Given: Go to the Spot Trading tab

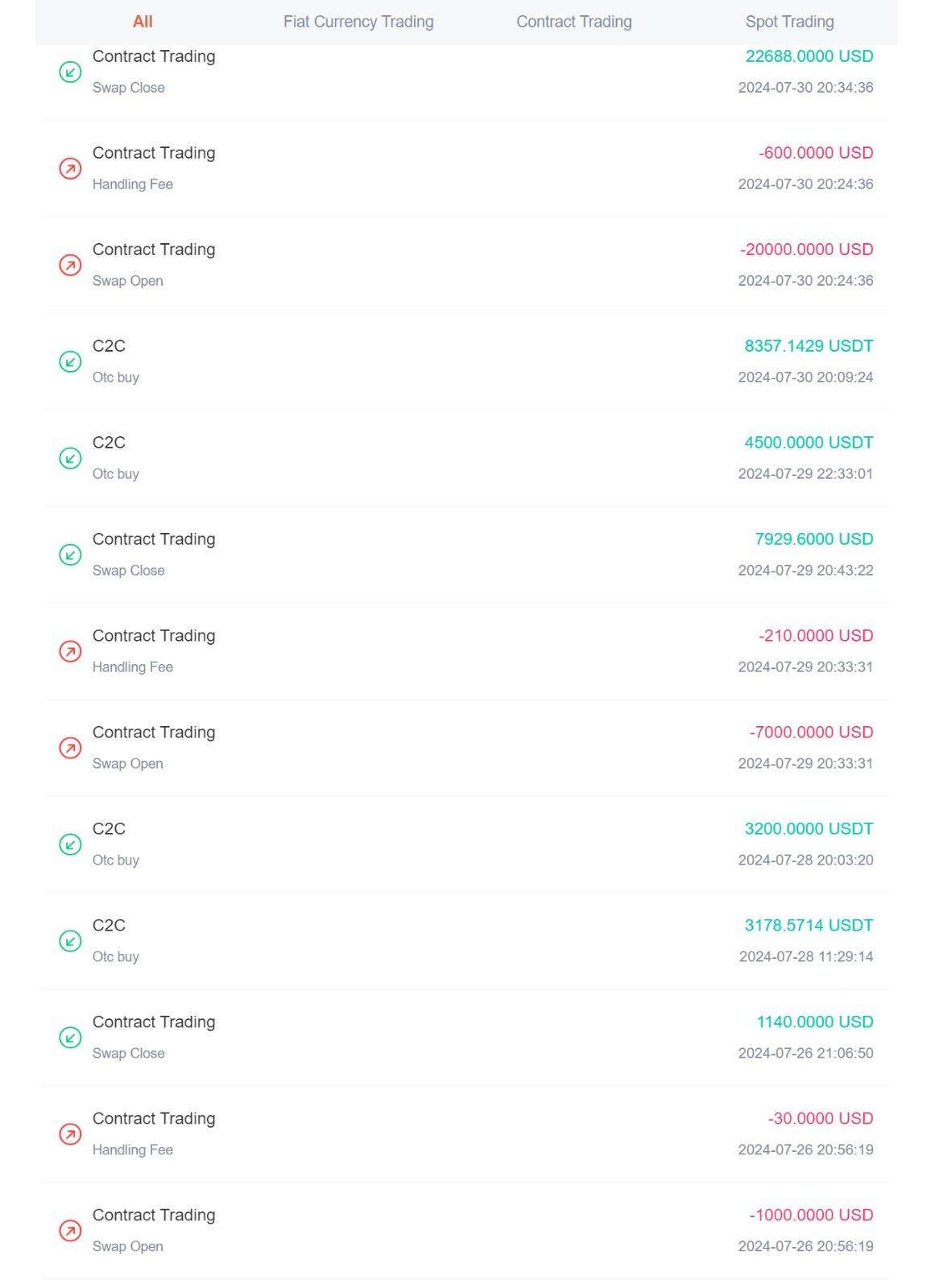Looking at the screenshot, I should (x=789, y=22).
